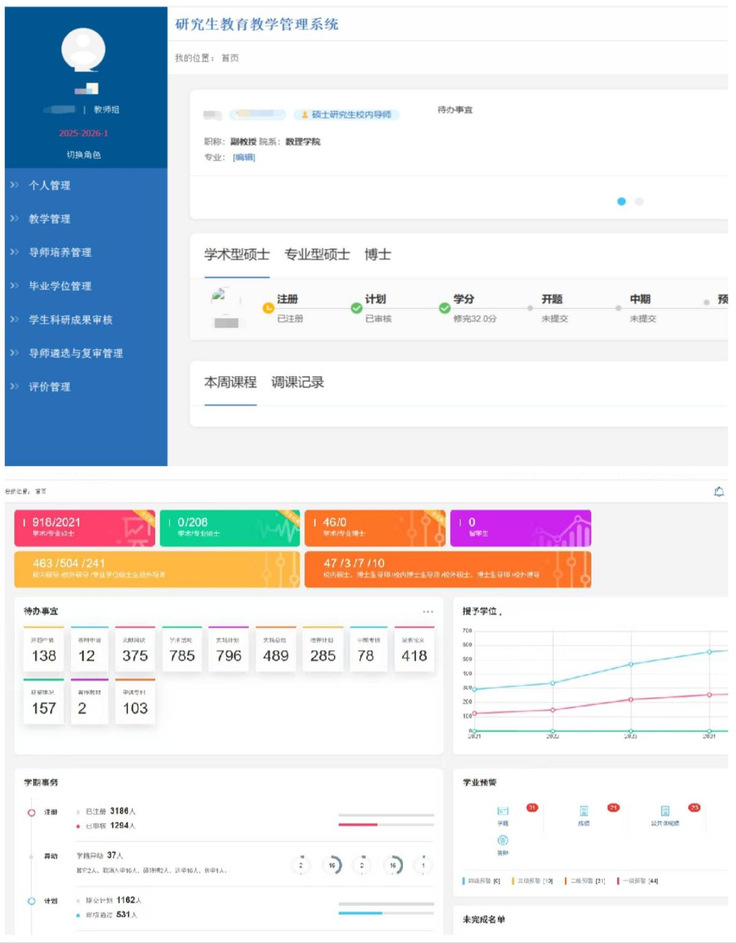Viewport: 736px width, 943px height.
Task: Click the green checkmark beside 学分
Action: coord(445,308)
